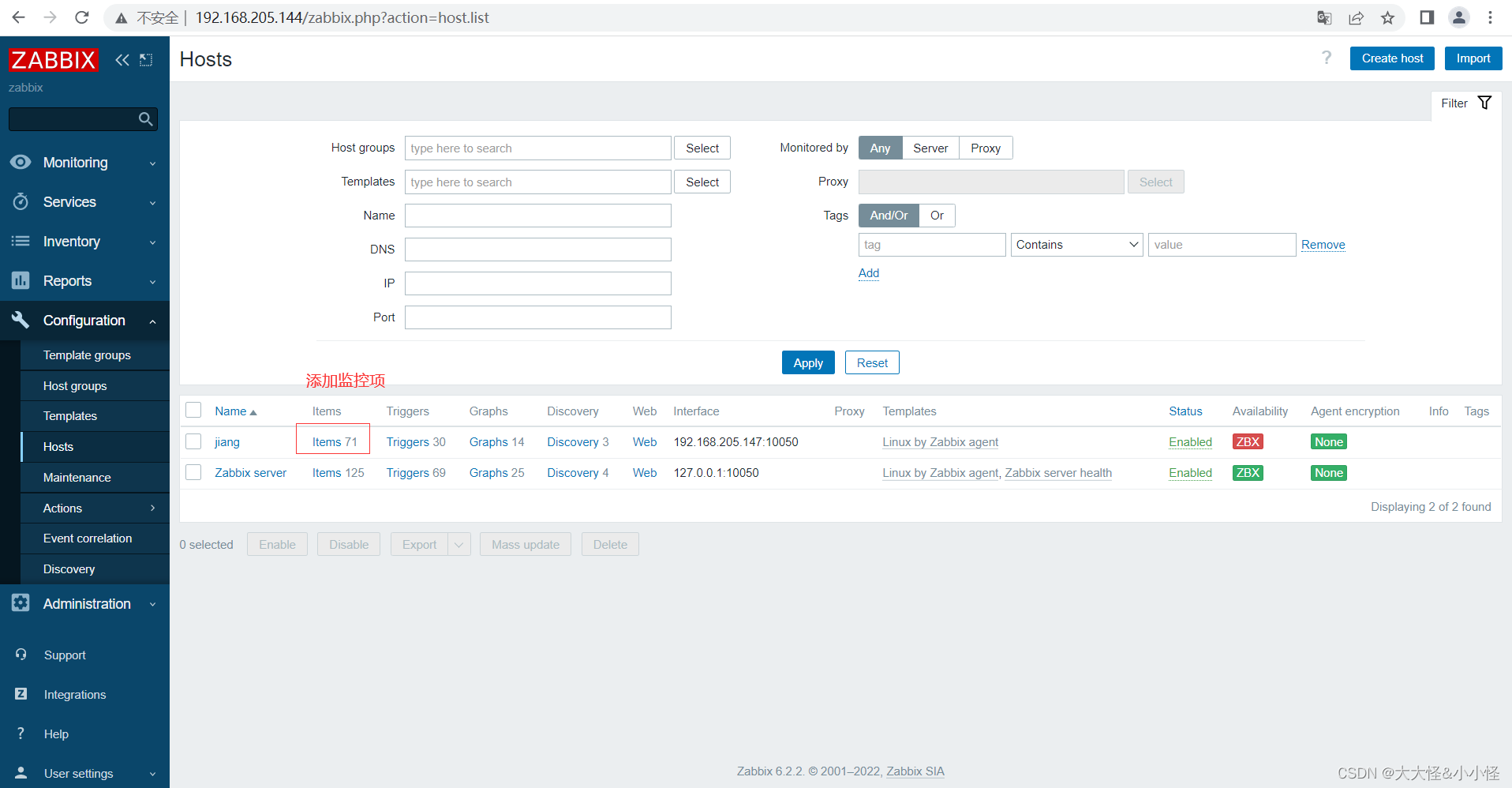Choose Or tag mode
The image size is (1512, 788).
[937, 216]
